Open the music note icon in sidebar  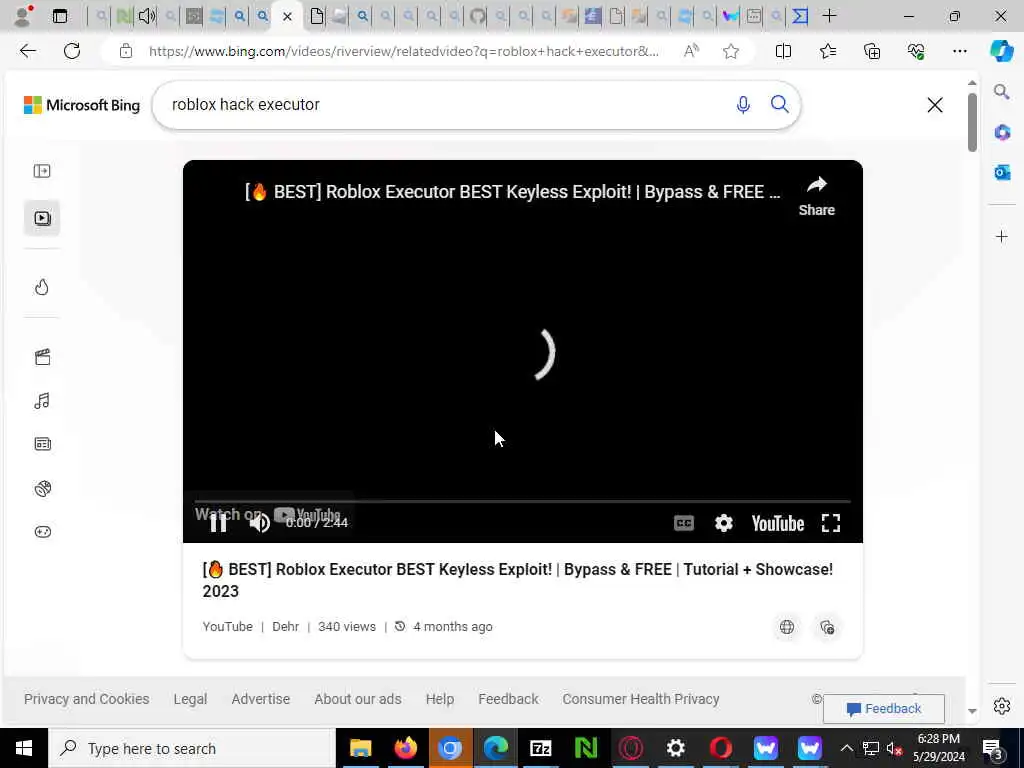pos(42,401)
